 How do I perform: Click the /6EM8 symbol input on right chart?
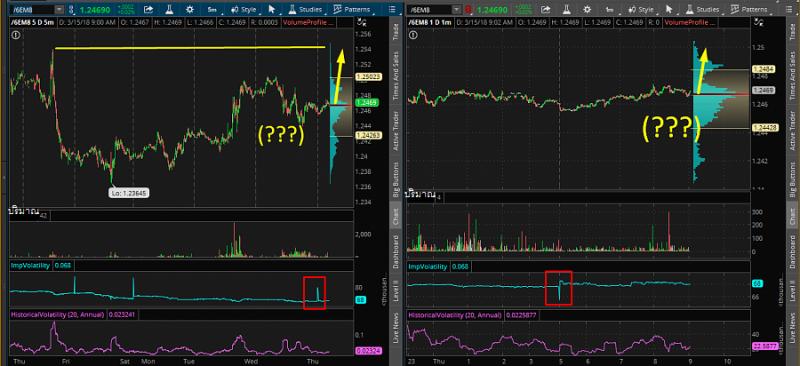coord(430,9)
